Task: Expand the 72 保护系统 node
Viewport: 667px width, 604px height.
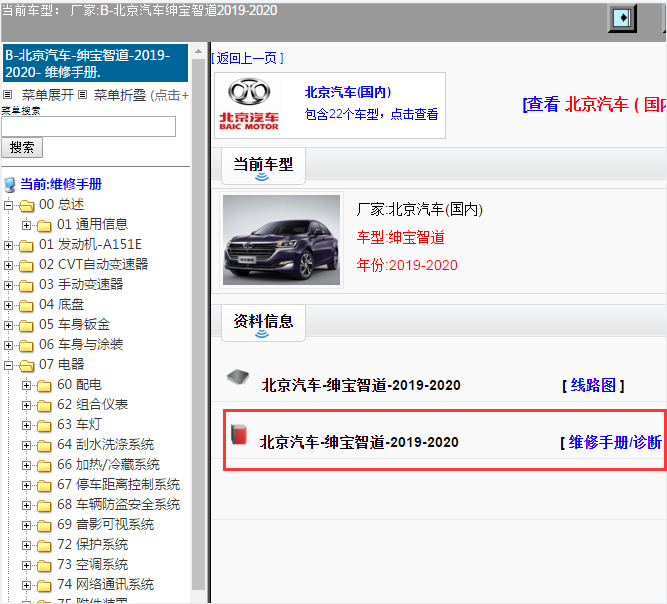Action: pos(26,545)
